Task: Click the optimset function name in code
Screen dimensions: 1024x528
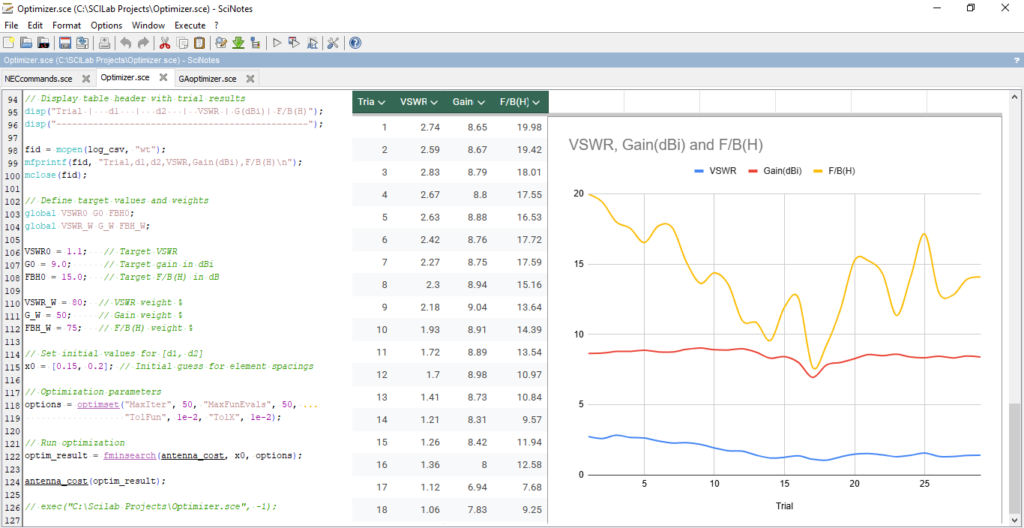Action: click(98, 404)
